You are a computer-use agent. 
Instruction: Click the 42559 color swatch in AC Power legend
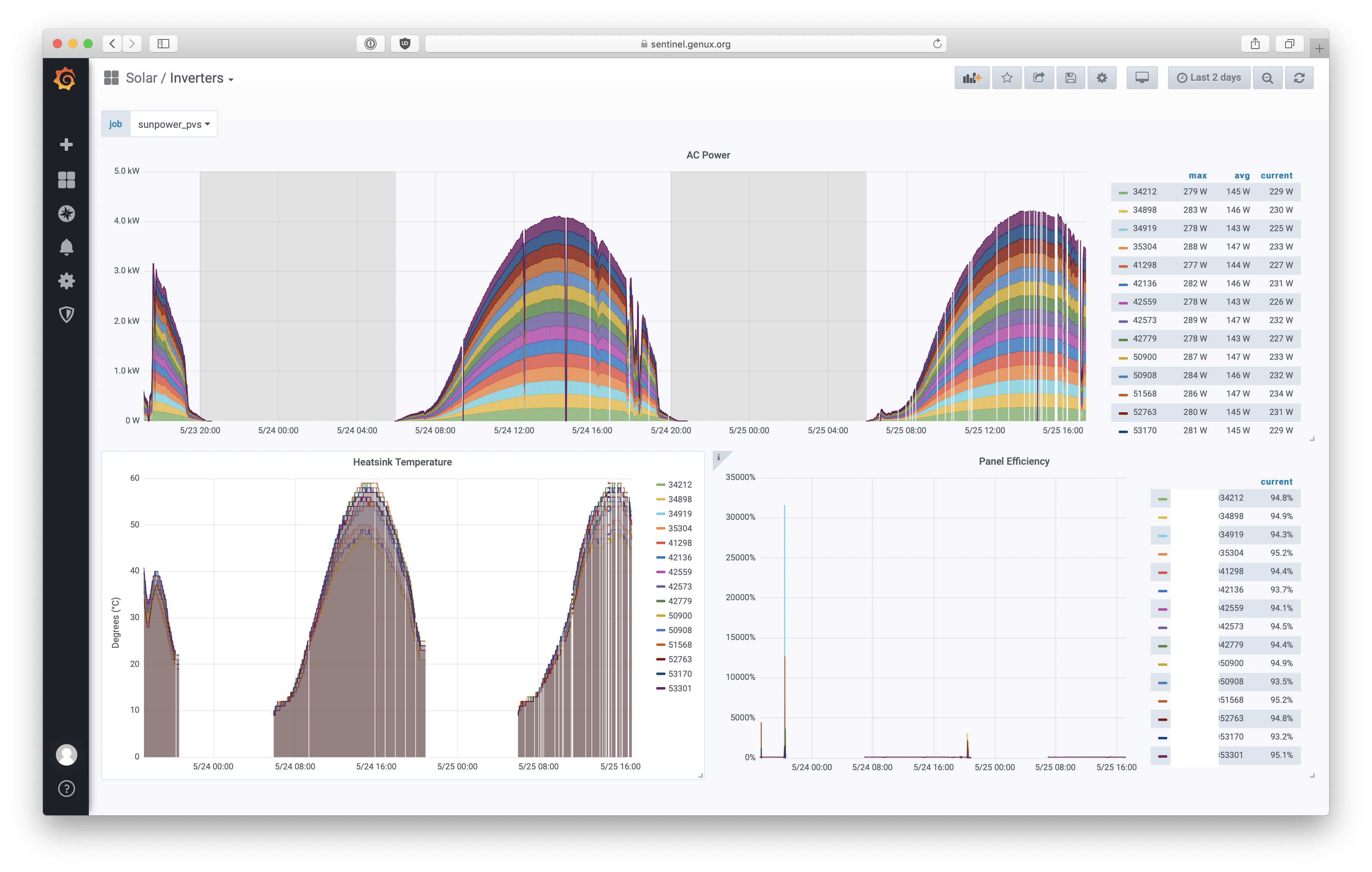[1123, 302]
